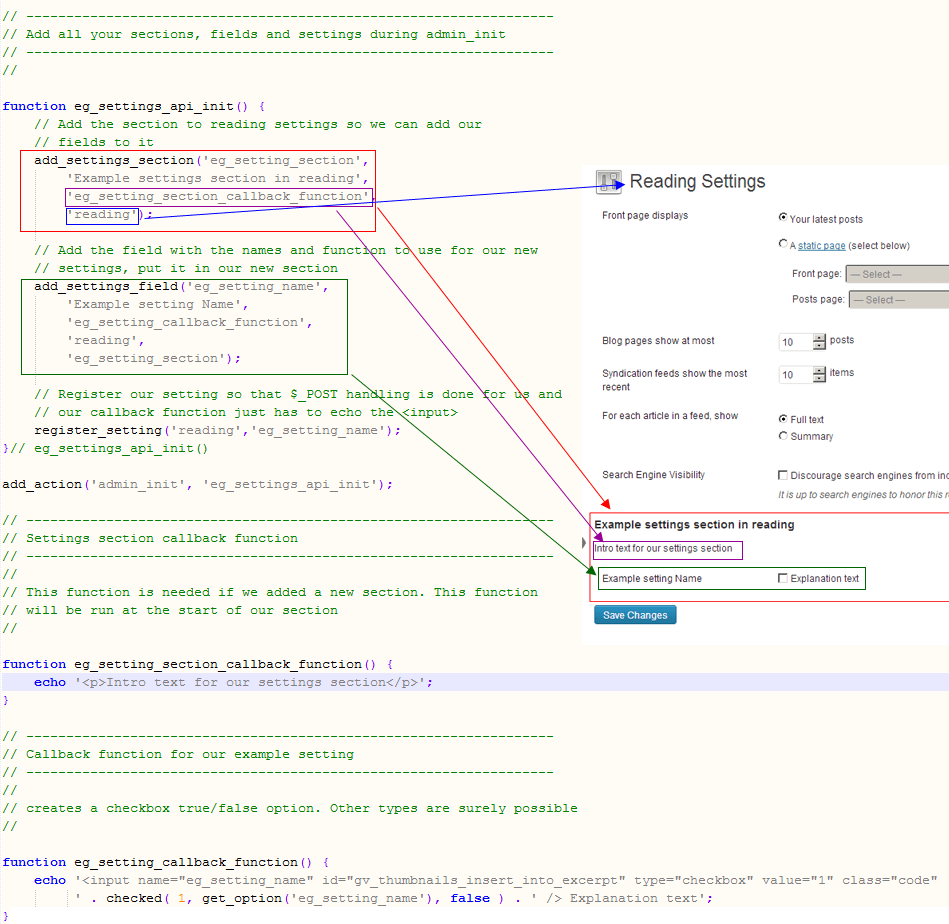Click the Reading Settings header icon
This screenshot has height=924, width=949.
608,181
